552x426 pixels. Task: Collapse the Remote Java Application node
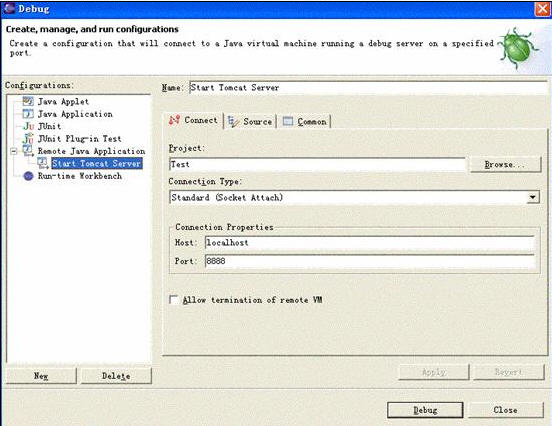coord(13,151)
